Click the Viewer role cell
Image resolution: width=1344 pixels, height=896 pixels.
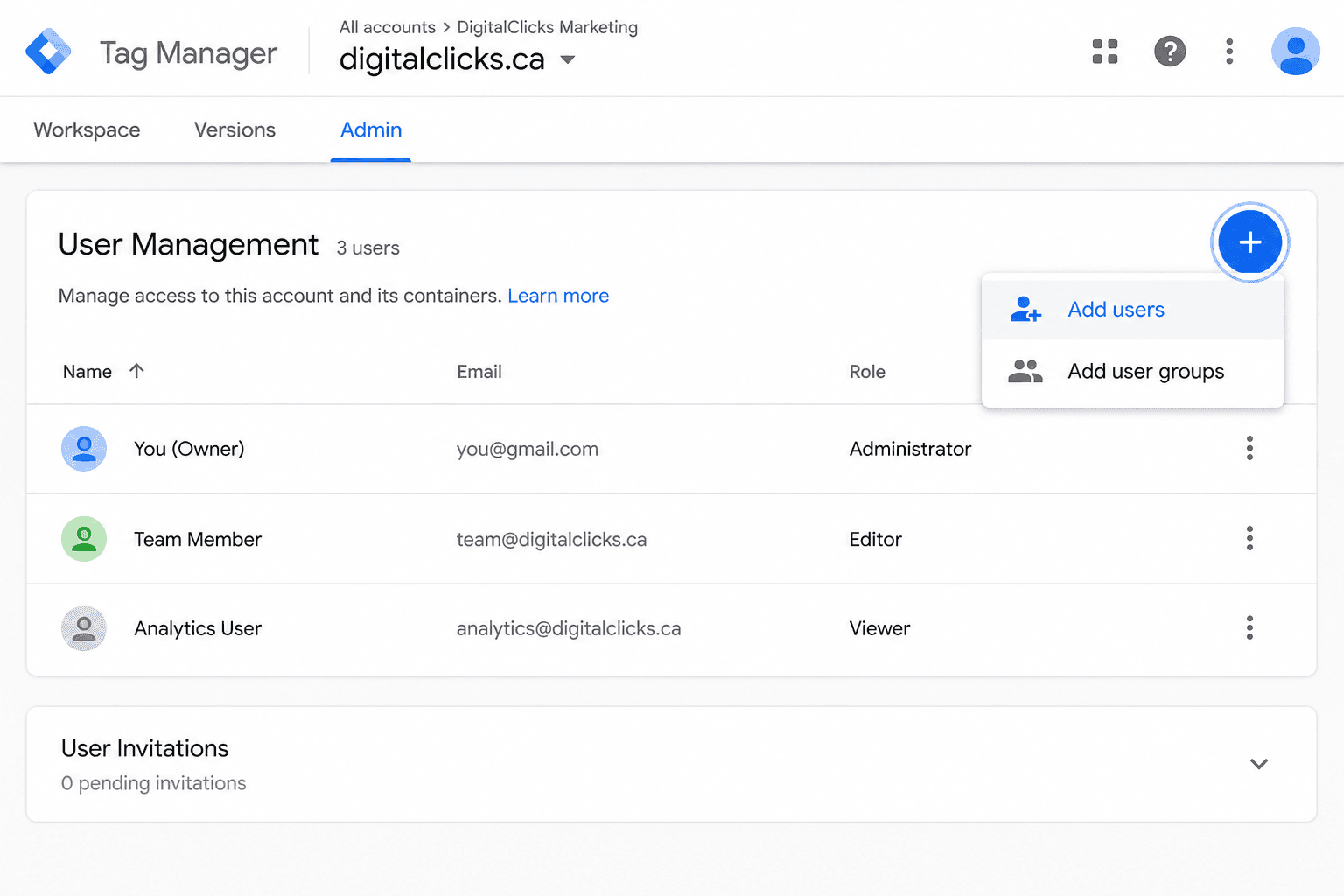[879, 628]
